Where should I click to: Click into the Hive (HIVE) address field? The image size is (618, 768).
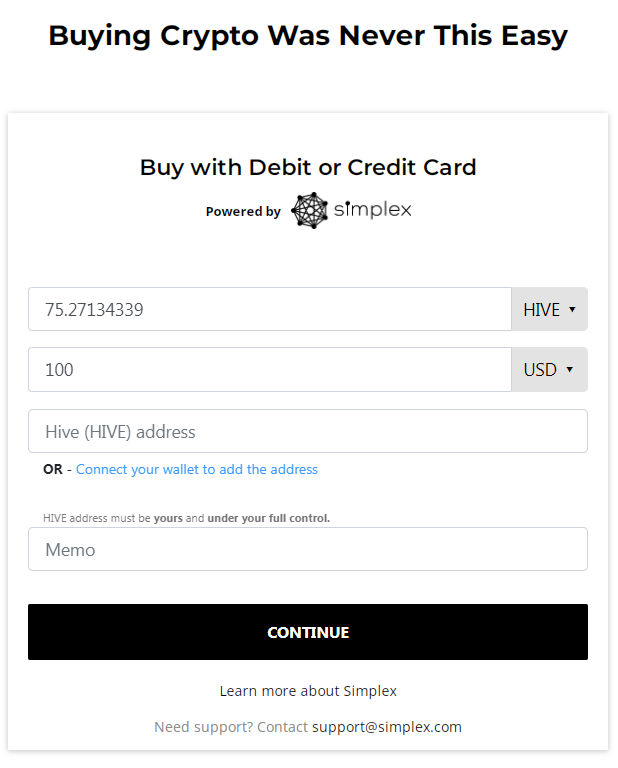[x=308, y=431]
